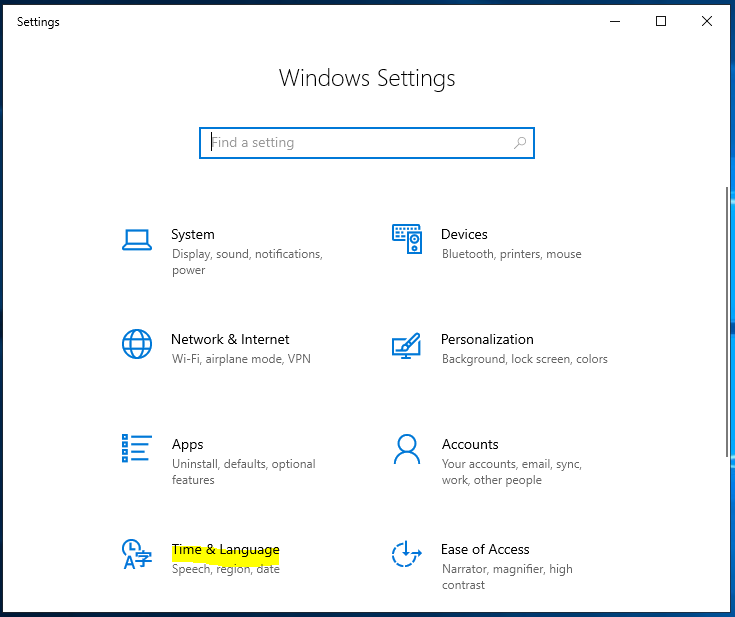This screenshot has width=735, height=617.
Task: Open the Accounts category title
Action: click(470, 444)
